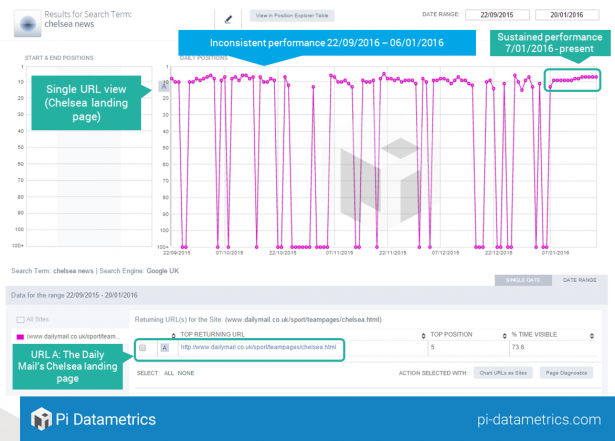615x441 pixels.
Task: Tick the checkbox for URL A row
Action: pyautogui.click(x=143, y=348)
